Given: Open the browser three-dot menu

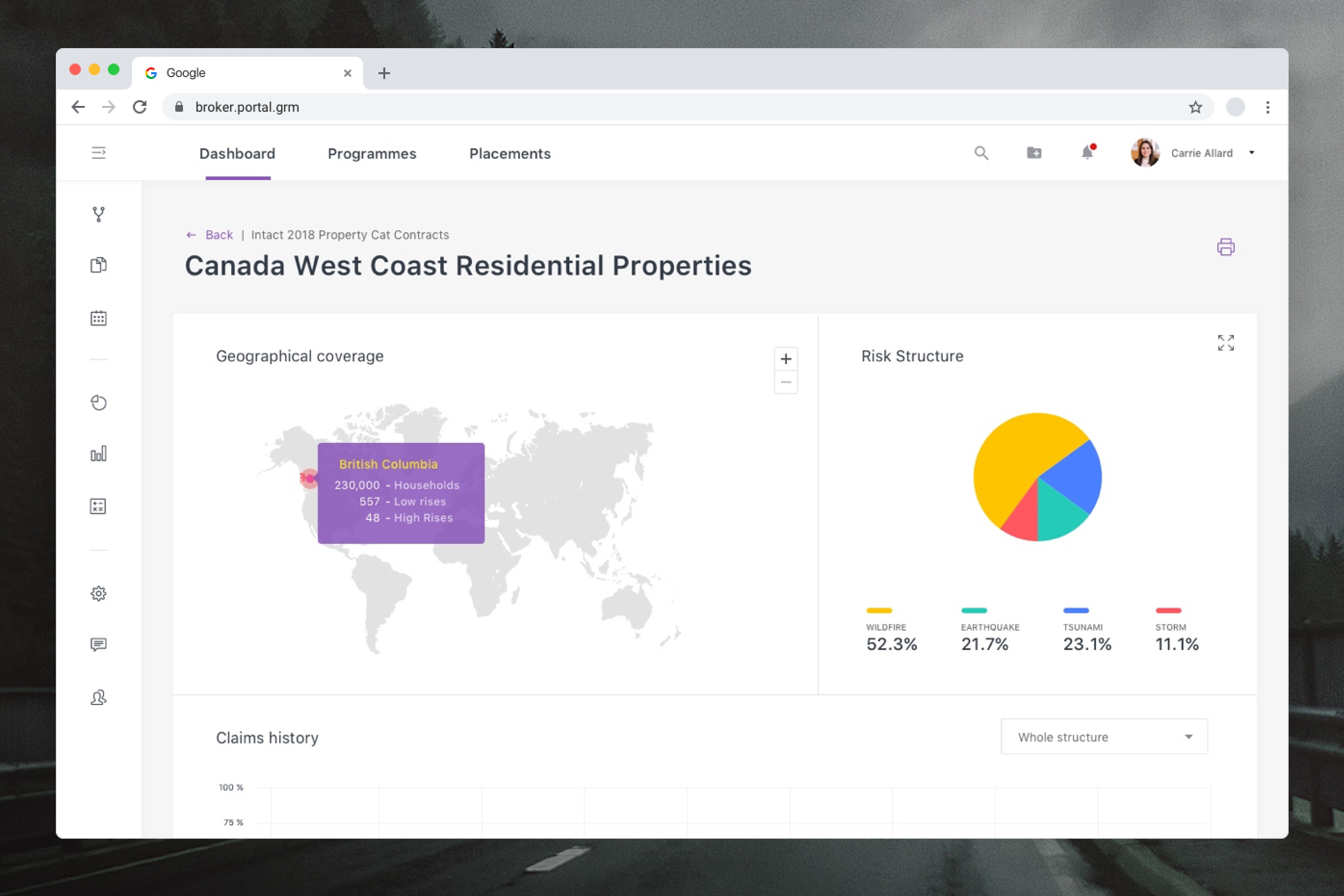Looking at the screenshot, I should click(1267, 107).
